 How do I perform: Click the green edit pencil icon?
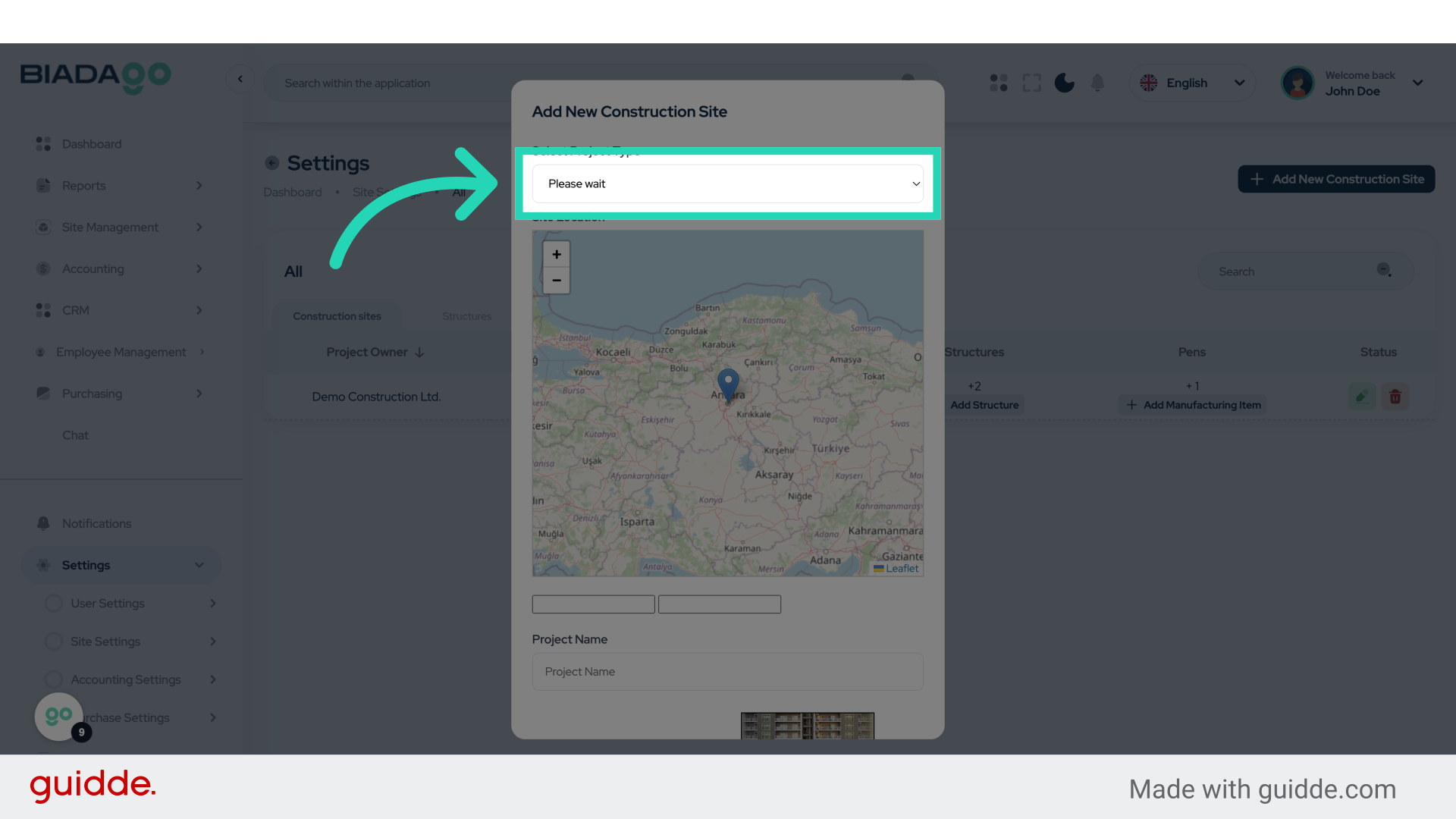tap(1362, 397)
